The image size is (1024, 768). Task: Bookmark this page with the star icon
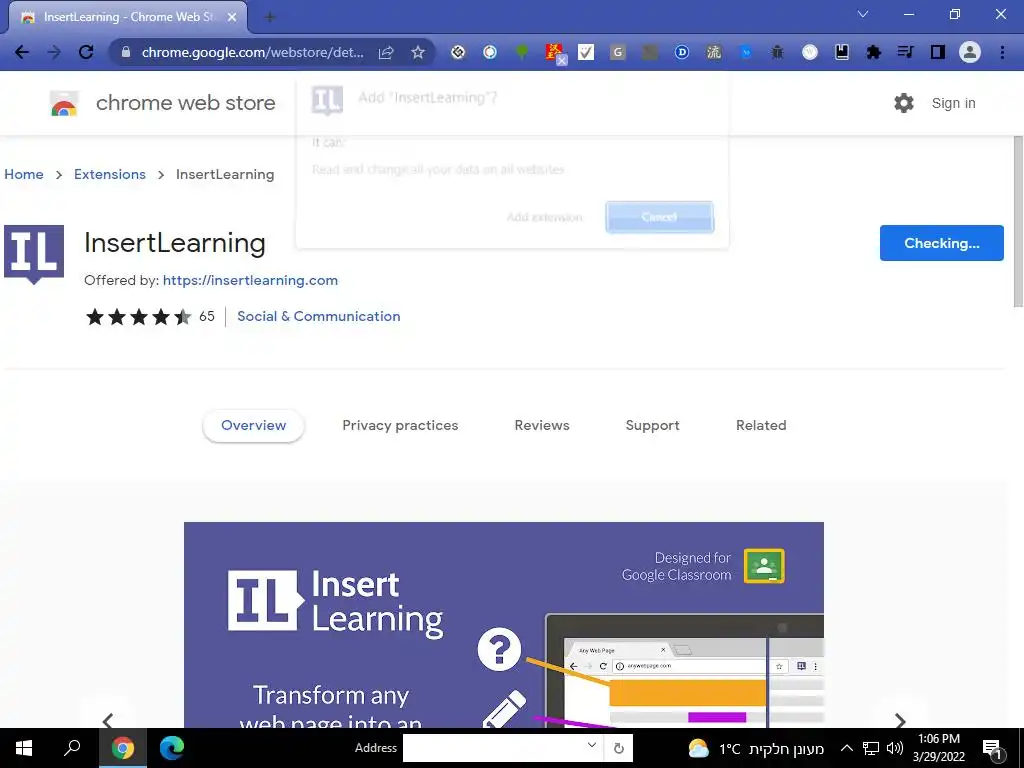(418, 52)
